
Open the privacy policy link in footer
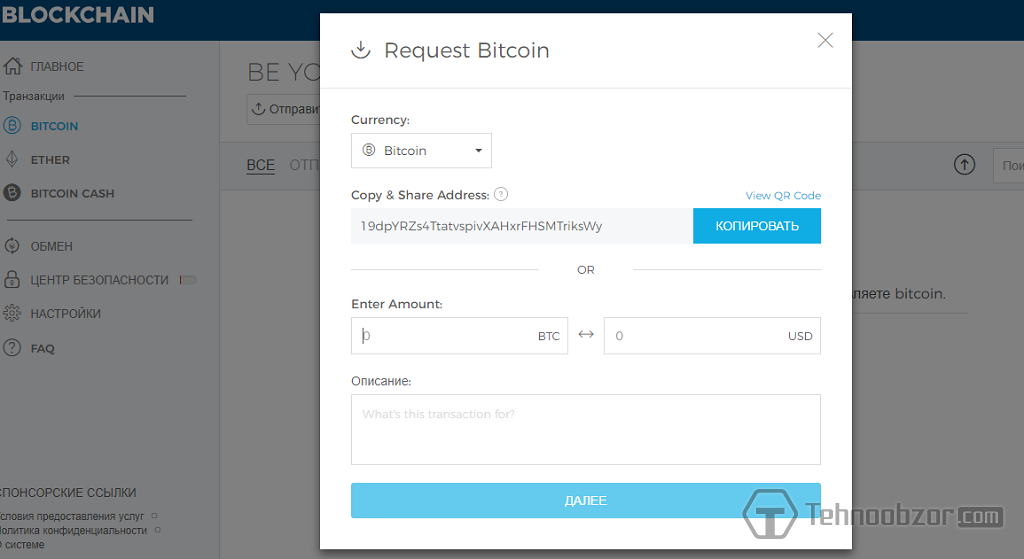[x=73, y=531]
